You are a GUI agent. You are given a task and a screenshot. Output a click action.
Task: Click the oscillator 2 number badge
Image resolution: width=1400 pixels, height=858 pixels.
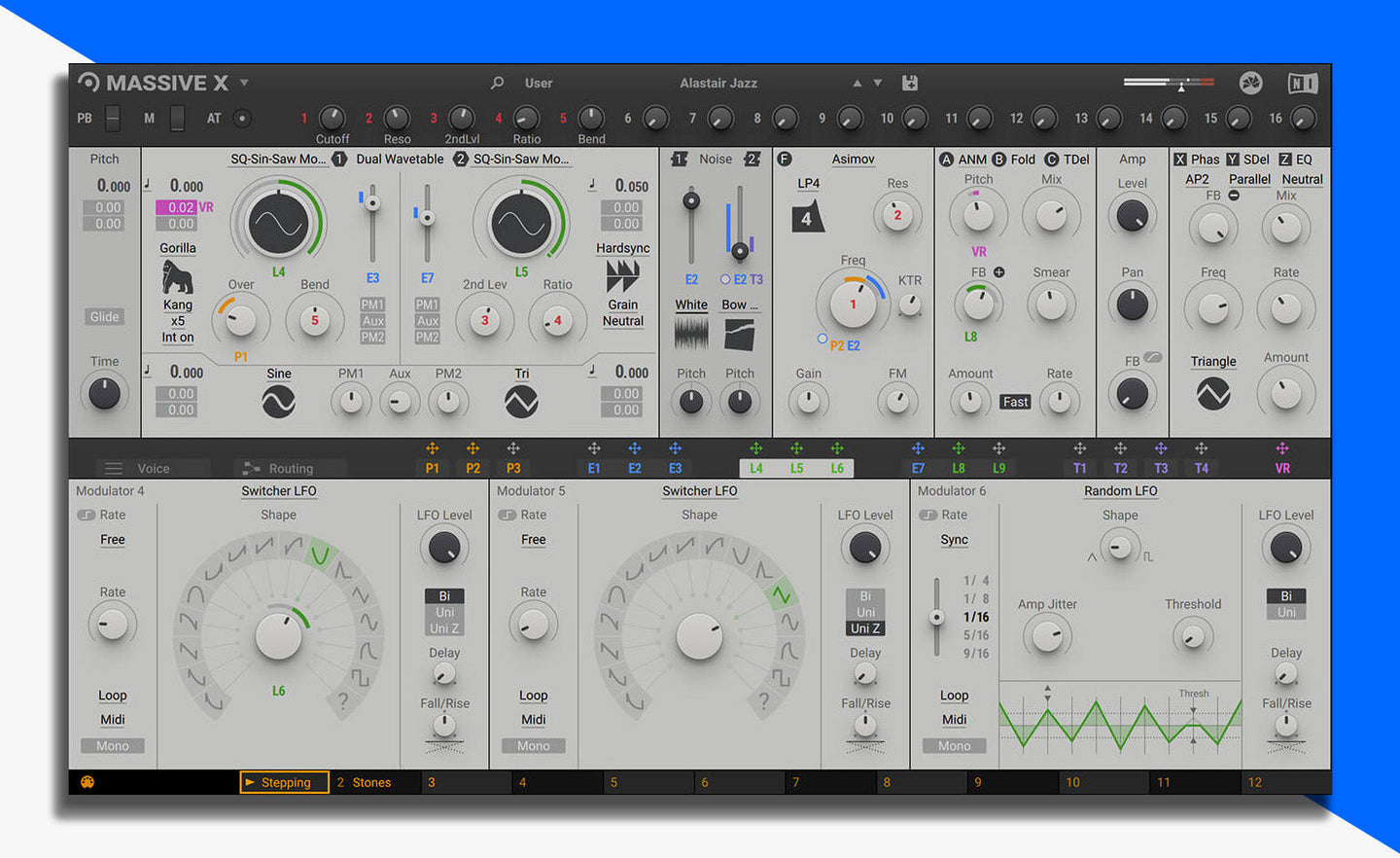pos(461,159)
